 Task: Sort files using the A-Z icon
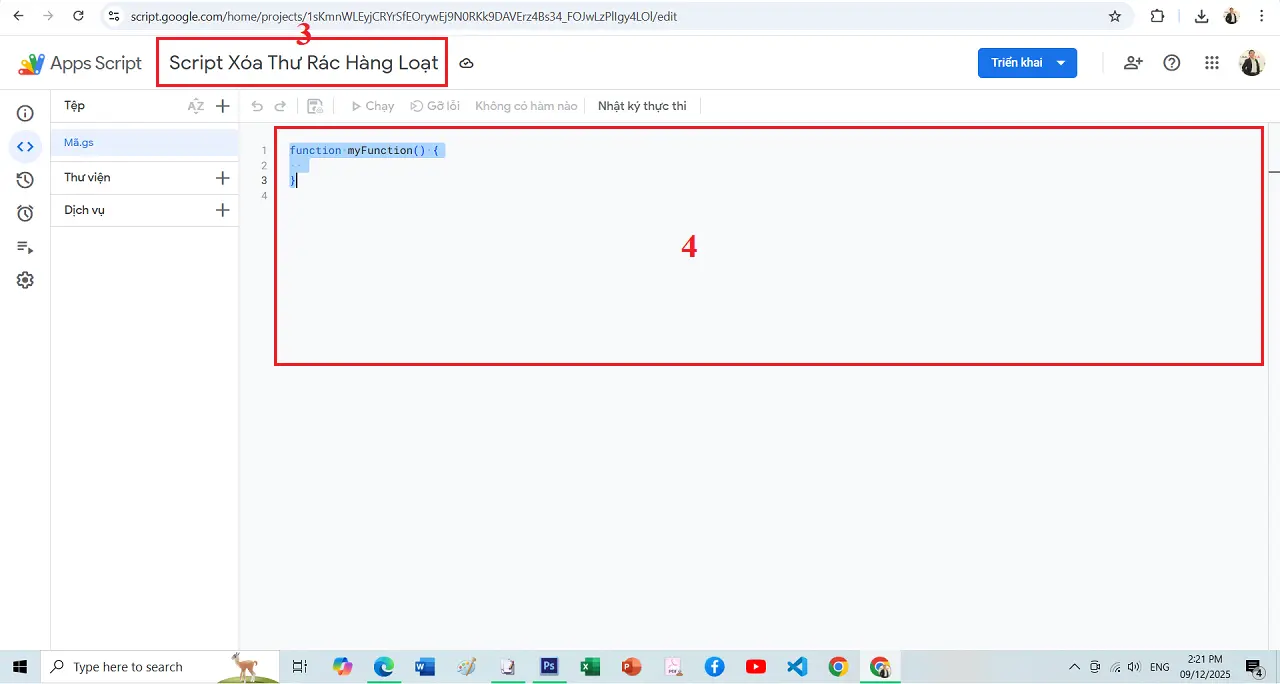pyautogui.click(x=196, y=105)
